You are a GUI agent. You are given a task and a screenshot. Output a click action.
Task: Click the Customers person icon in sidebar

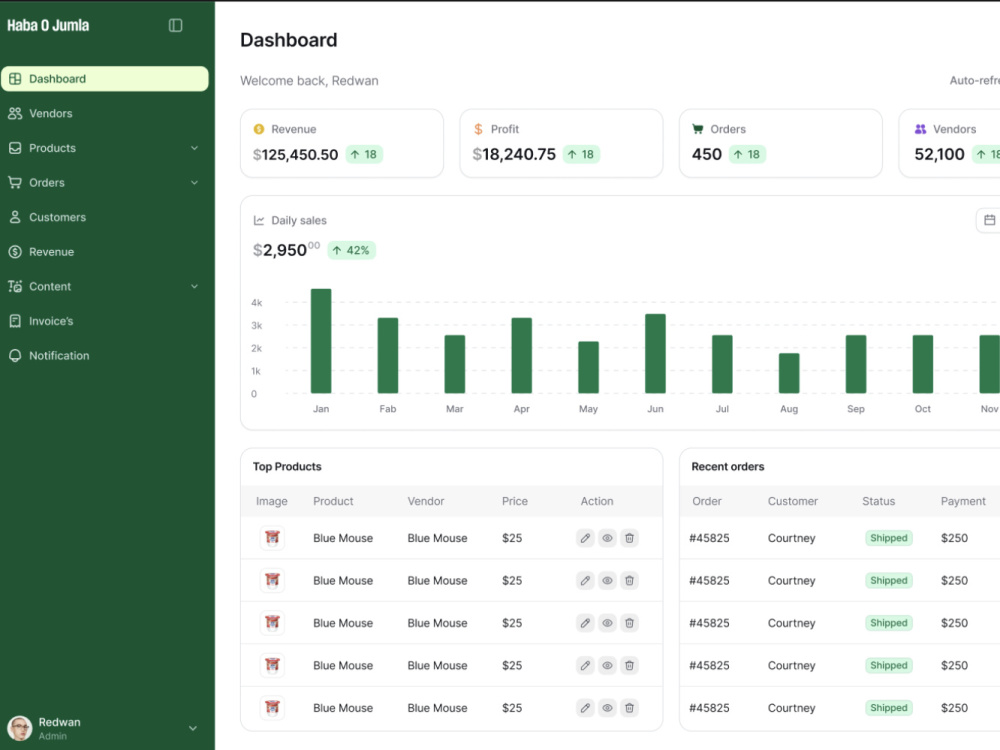(x=15, y=217)
